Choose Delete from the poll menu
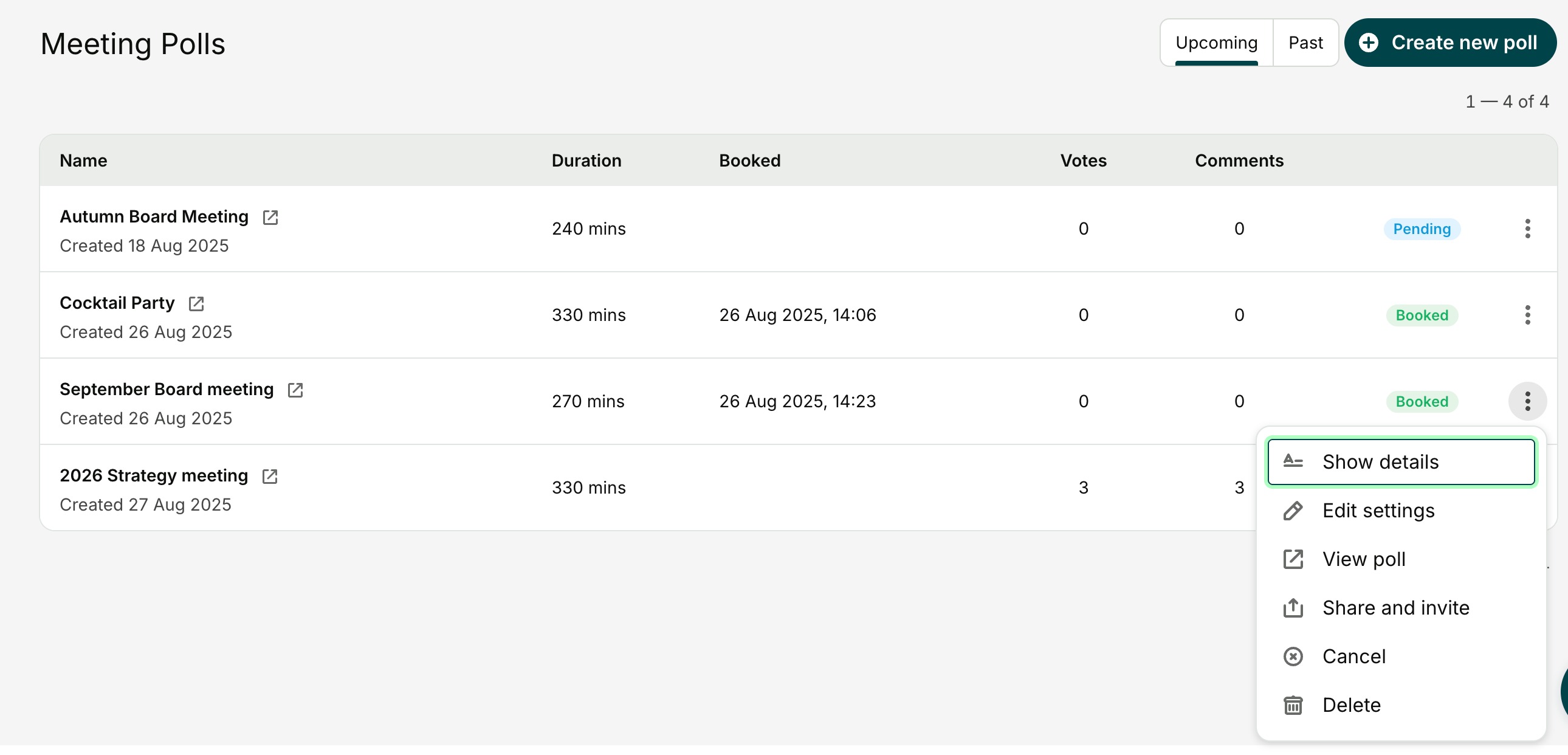The height and width of the screenshot is (755, 1568). [x=1351, y=706]
